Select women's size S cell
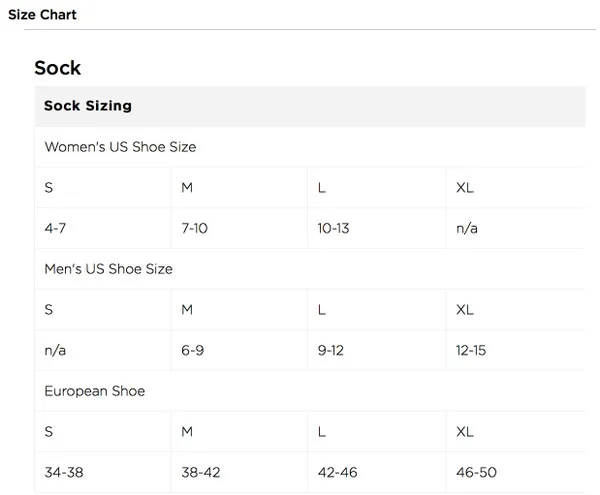The image size is (600, 495). pos(103,187)
